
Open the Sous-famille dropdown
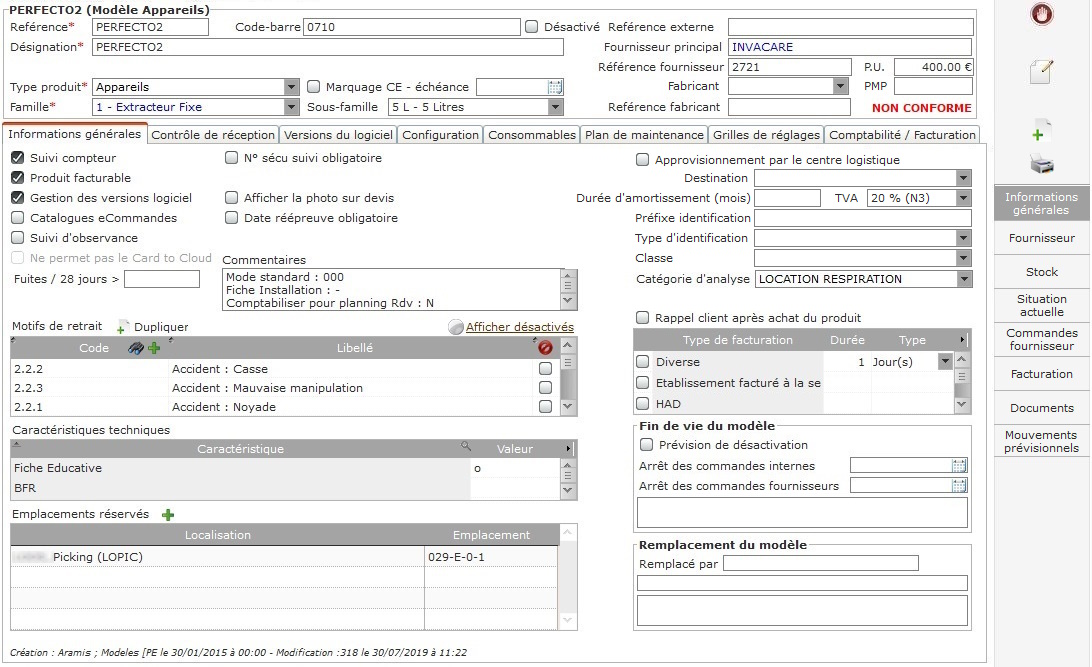555,107
